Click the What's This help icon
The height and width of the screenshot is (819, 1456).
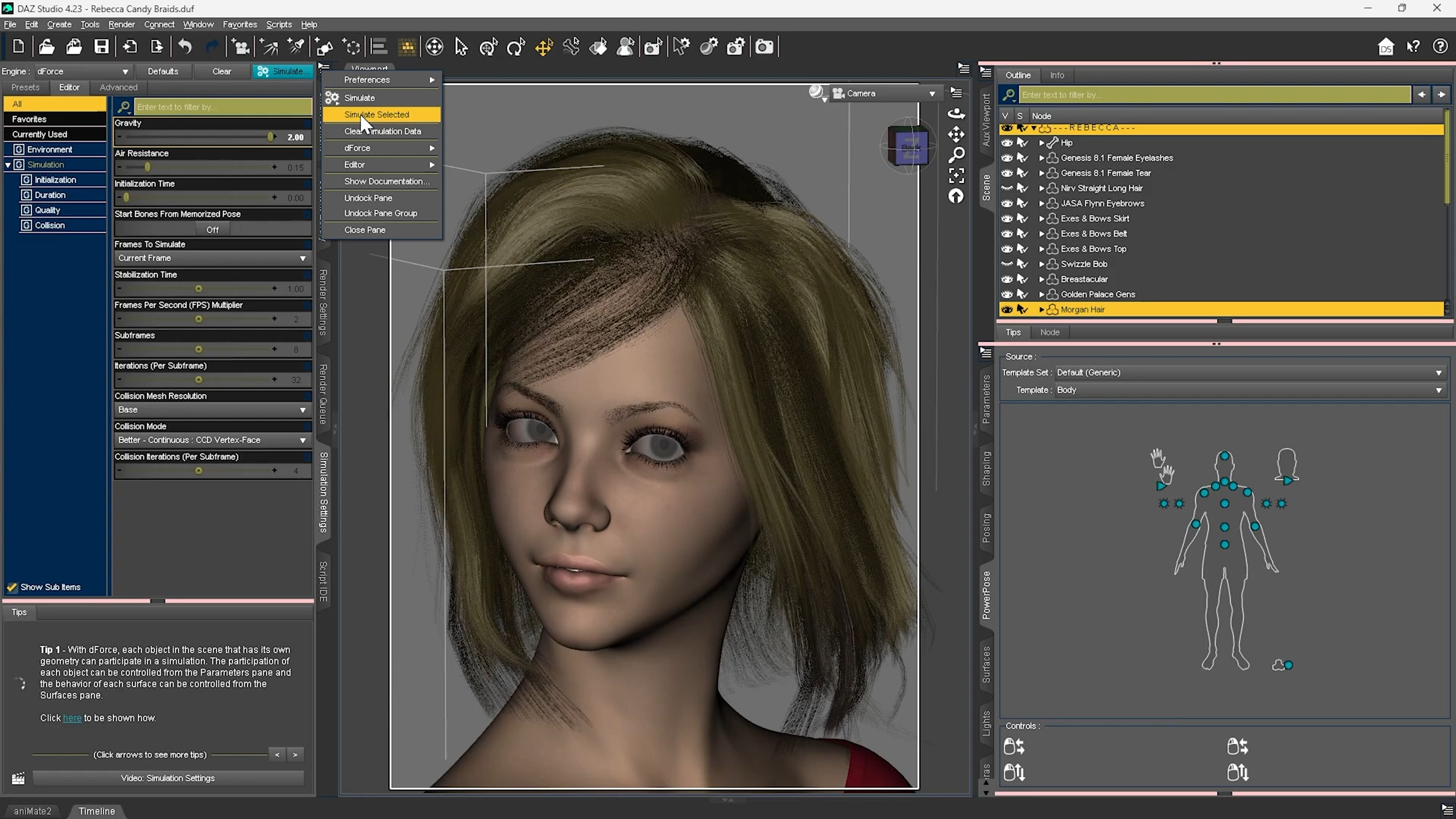(1413, 47)
